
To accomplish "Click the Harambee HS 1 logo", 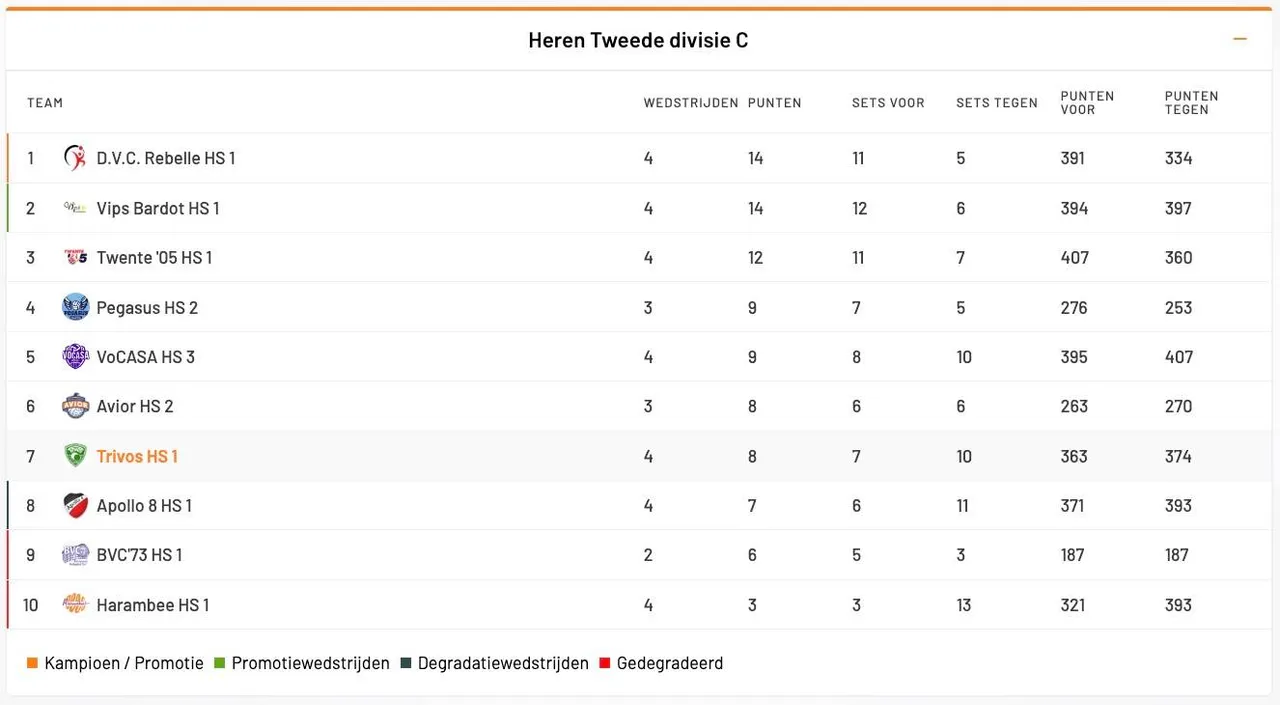I will [x=75, y=605].
